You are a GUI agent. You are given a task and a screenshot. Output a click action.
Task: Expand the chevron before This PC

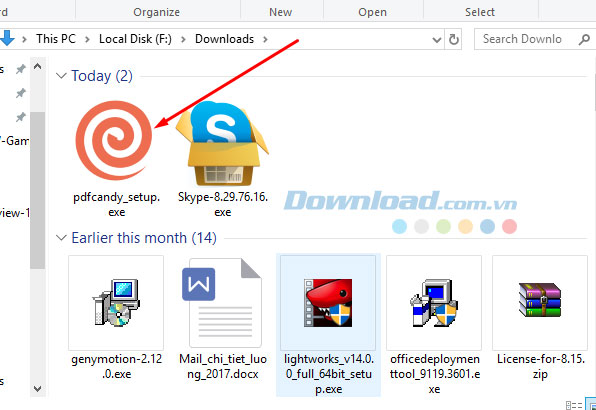coord(24,39)
